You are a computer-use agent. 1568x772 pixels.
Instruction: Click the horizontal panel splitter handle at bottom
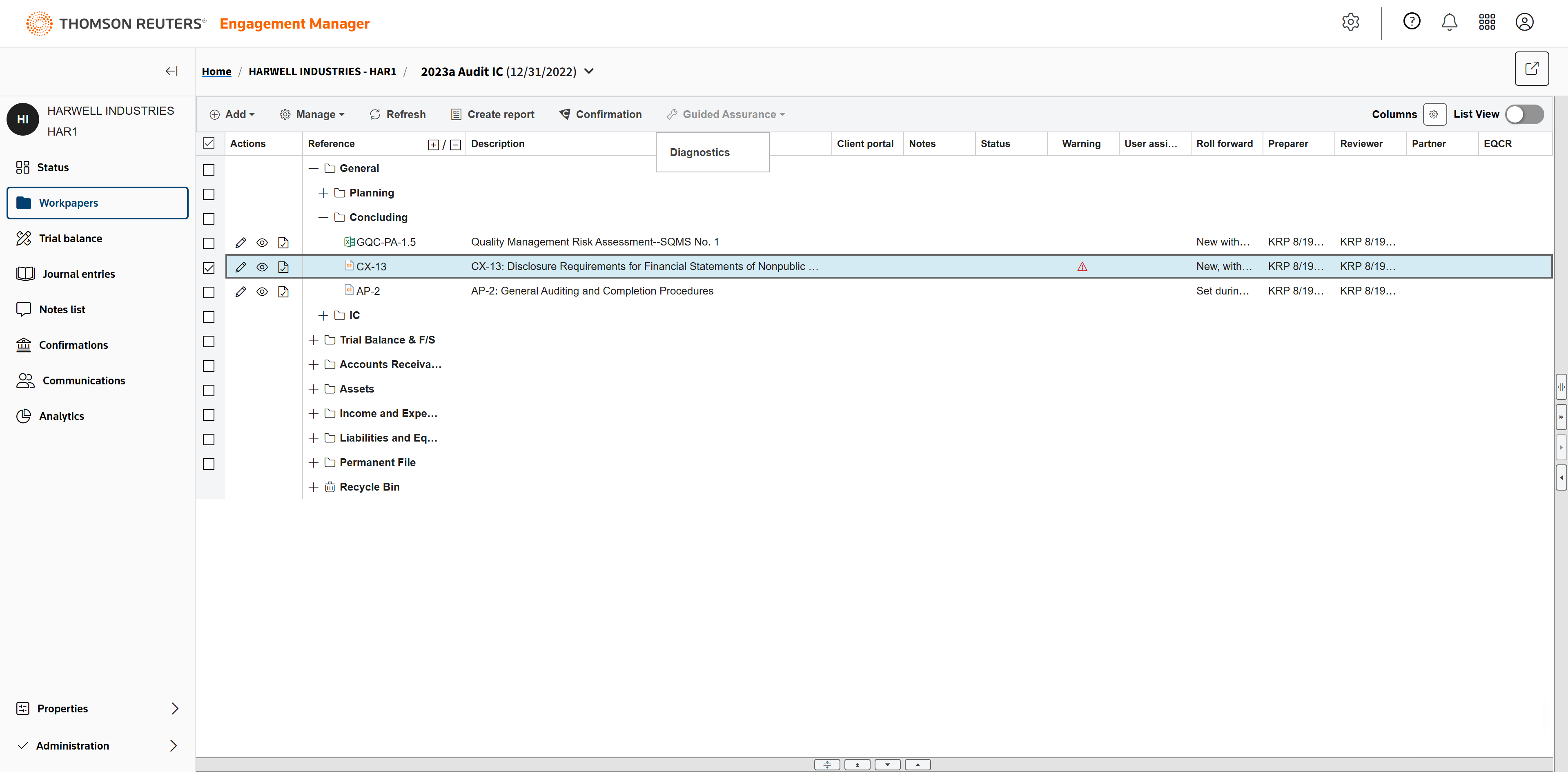[826, 765]
